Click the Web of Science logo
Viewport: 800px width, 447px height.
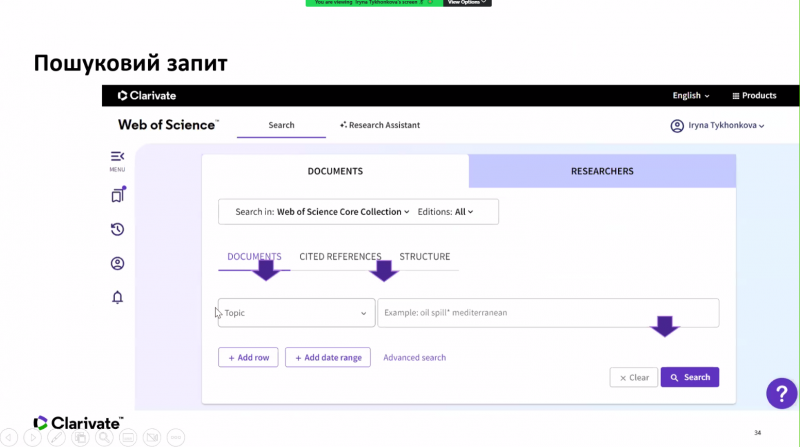click(168, 125)
